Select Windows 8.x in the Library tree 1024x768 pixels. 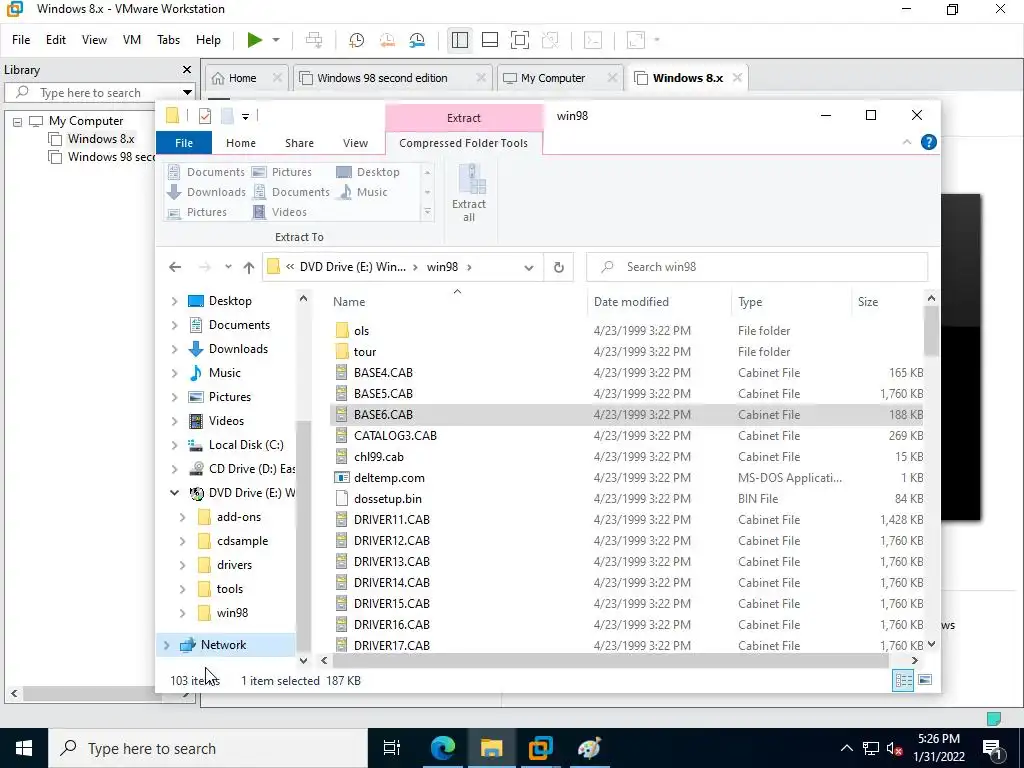point(101,138)
